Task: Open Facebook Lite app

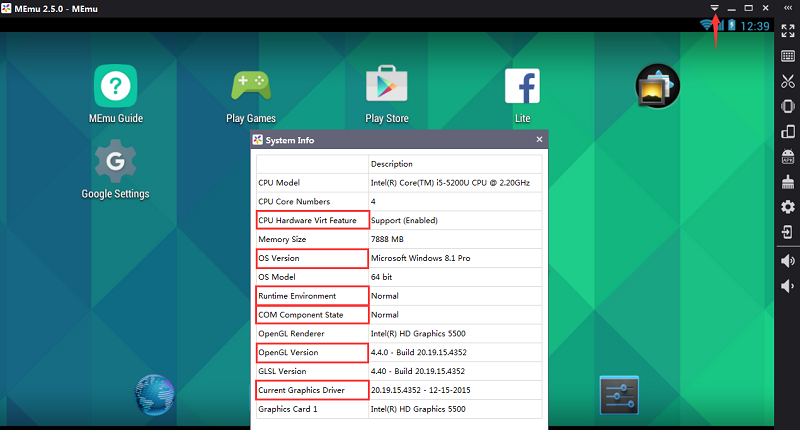Action: (522, 88)
